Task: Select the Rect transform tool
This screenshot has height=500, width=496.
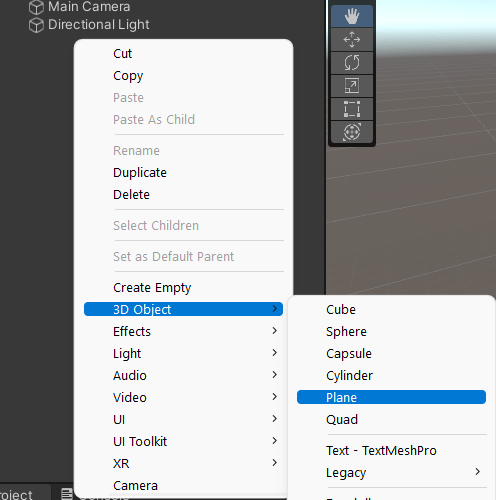Action: tap(352, 109)
